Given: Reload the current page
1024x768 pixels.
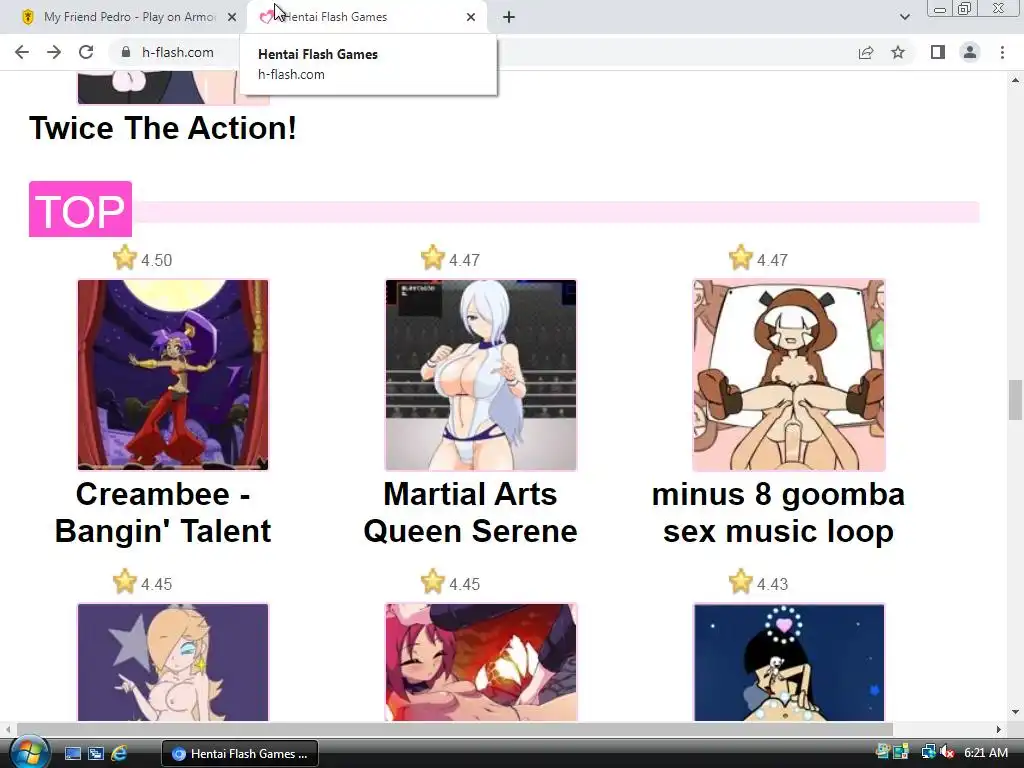Looking at the screenshot, I should tap(86, 52).
